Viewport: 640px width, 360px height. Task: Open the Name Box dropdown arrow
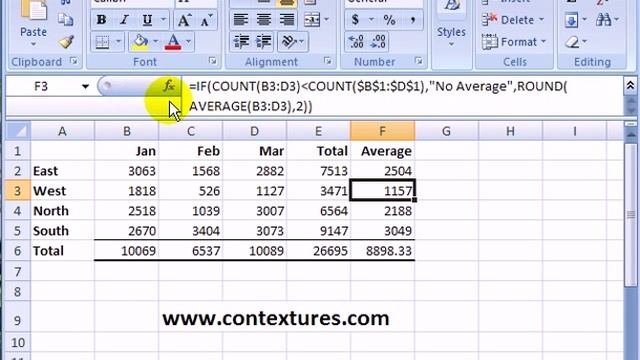point(85,87)
